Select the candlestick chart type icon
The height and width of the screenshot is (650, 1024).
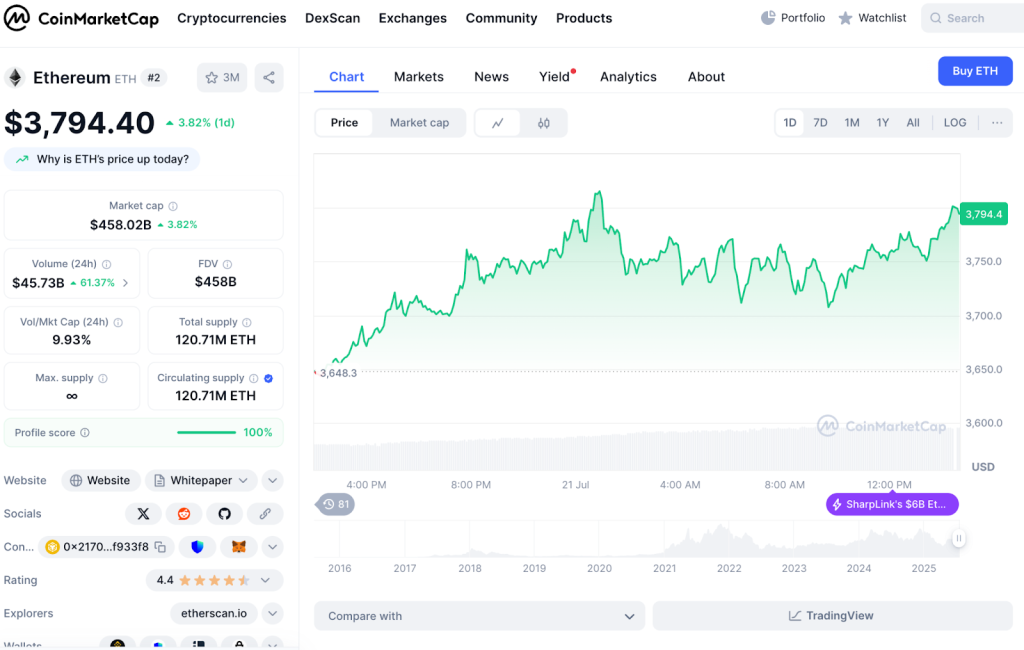click(543, 123)
